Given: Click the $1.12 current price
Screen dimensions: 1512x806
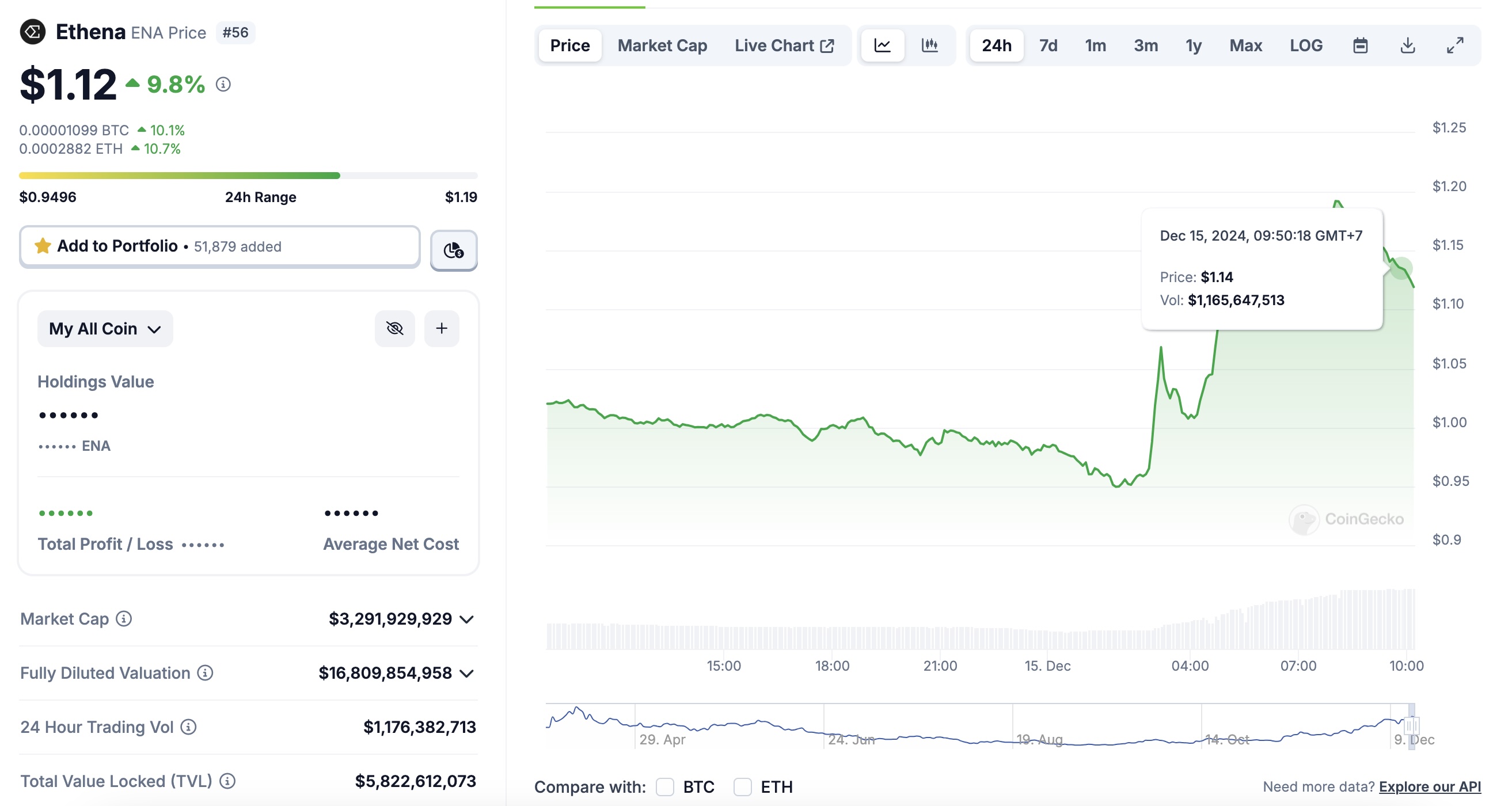Looking at the screenshot, I should [68, 85].
